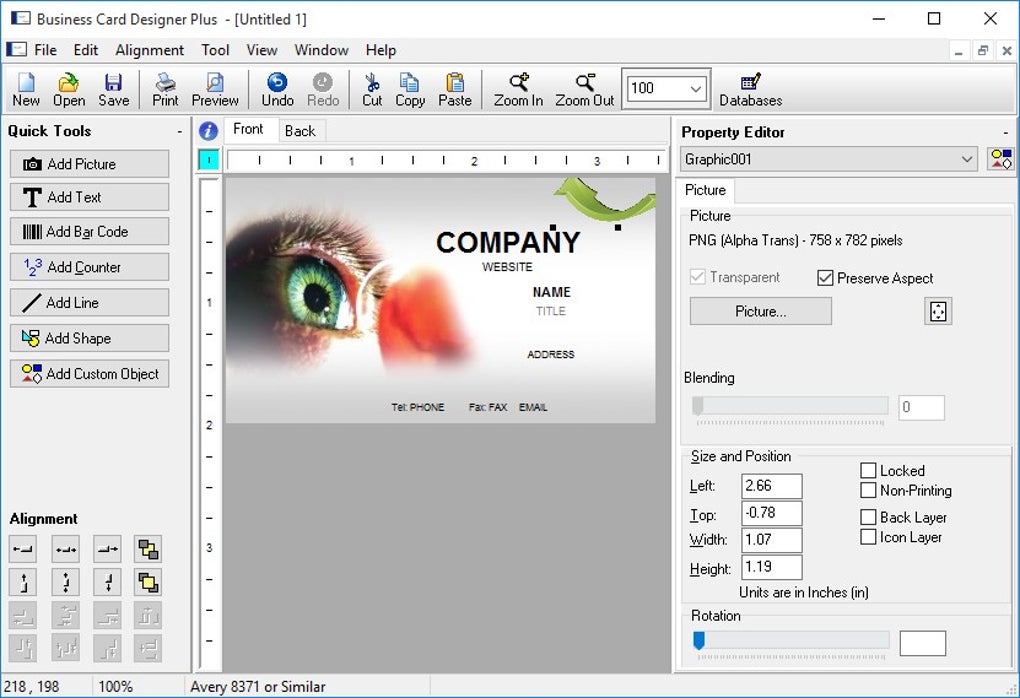
Task: Click the Print toolbar icon
Action: coord(165,90)
